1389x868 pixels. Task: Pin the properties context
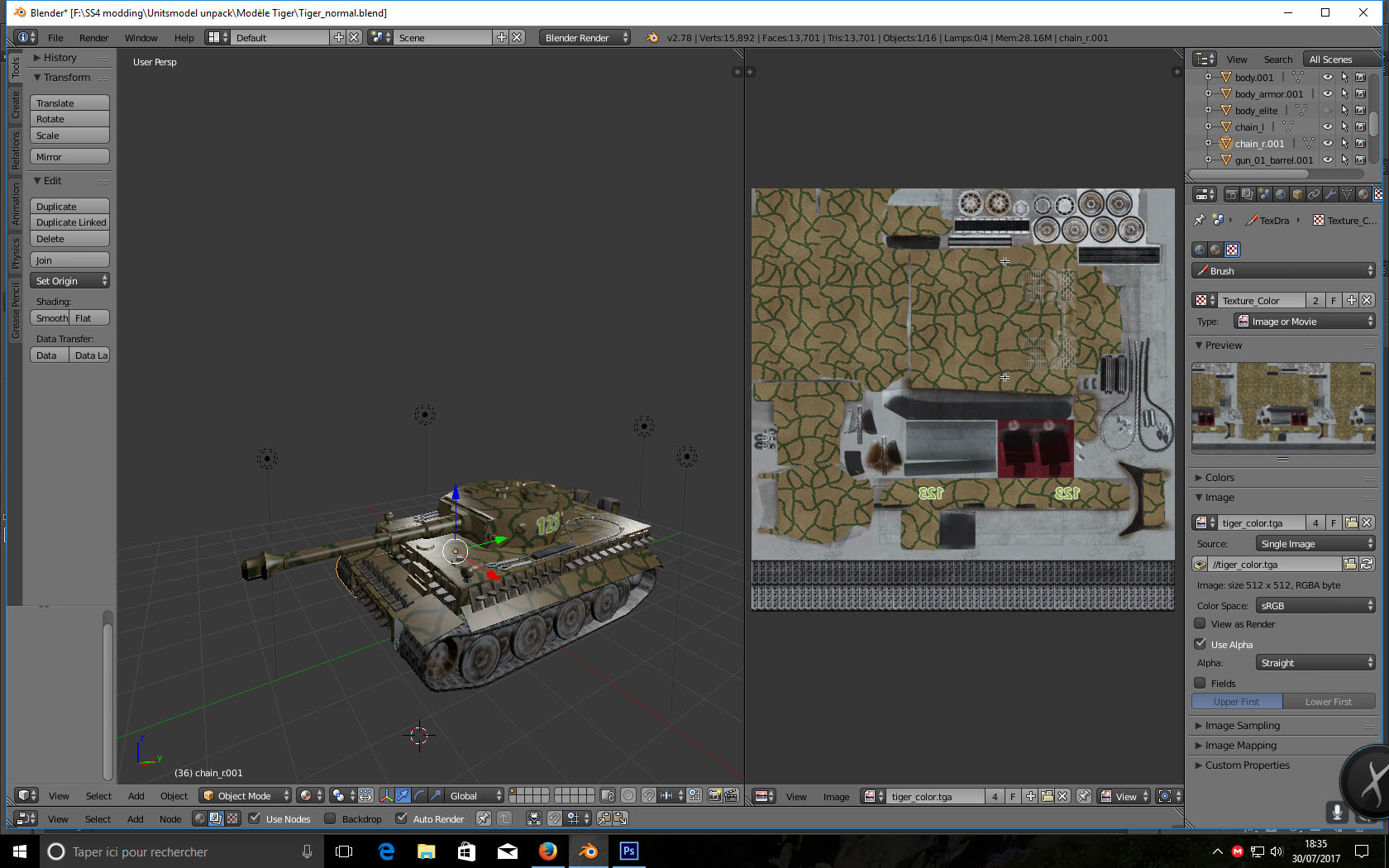click(x=1199, y=220)
